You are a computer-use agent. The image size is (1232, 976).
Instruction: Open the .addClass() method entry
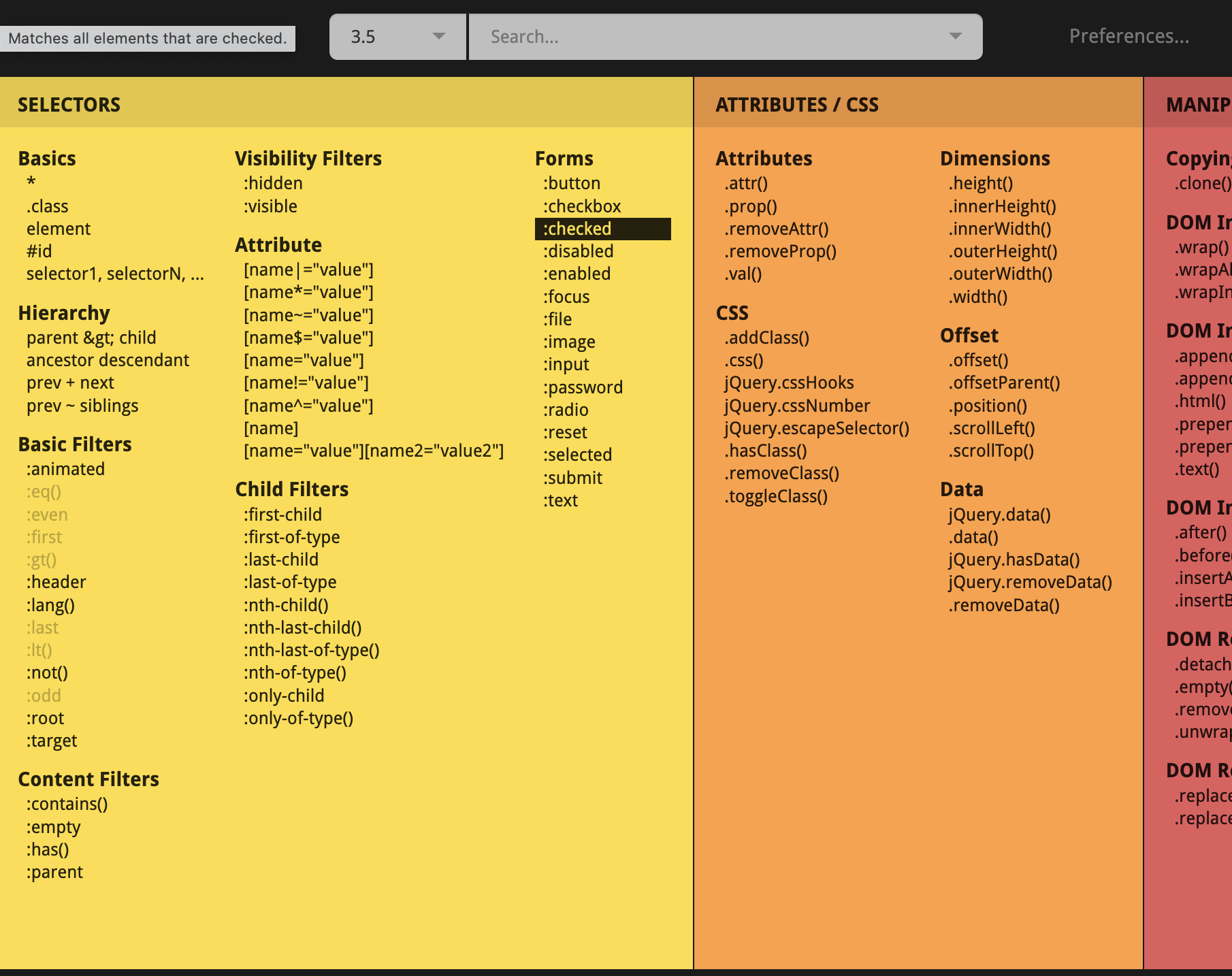point(767,338)
